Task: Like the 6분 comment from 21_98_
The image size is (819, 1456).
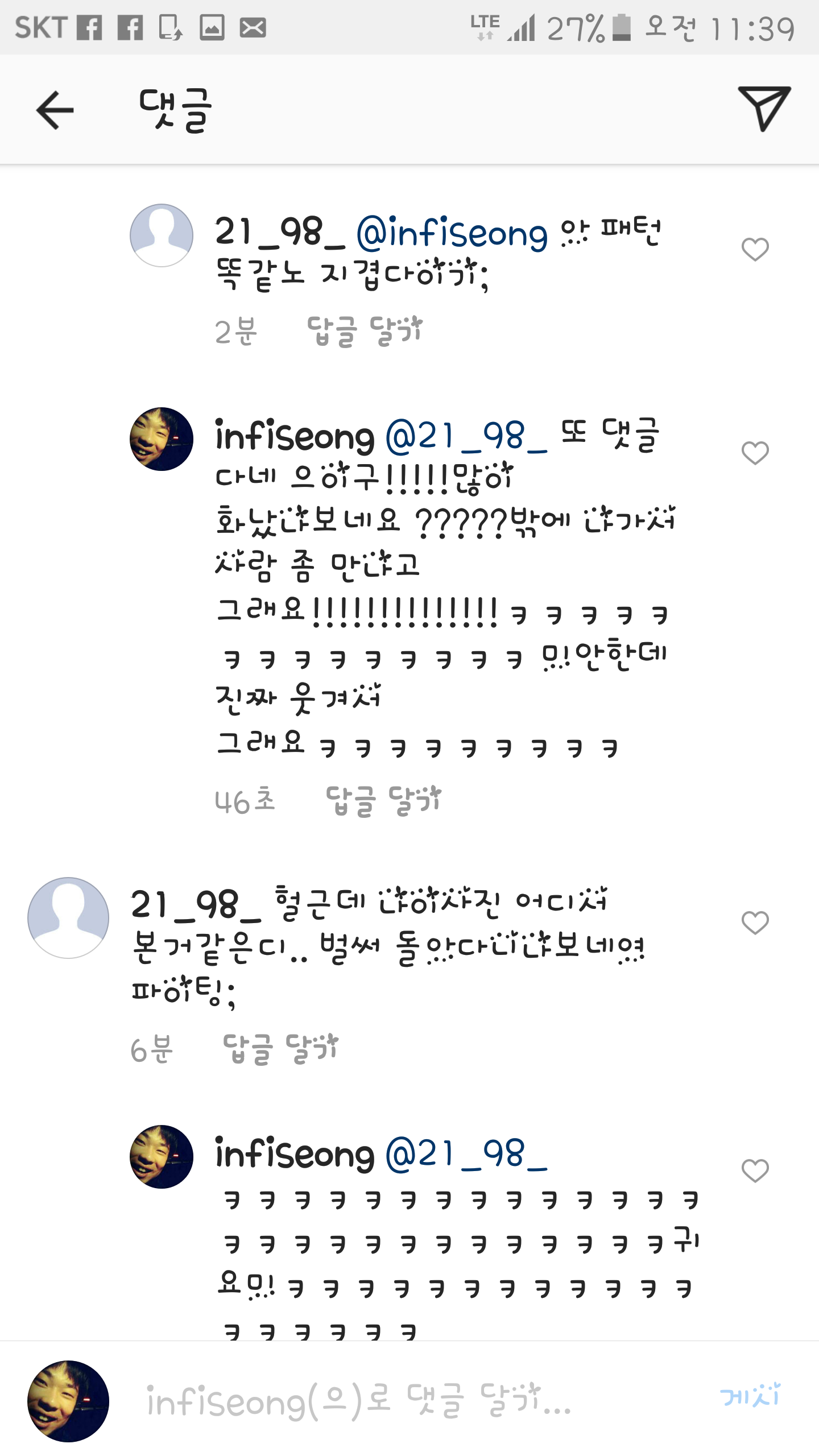Action: click(x=755, y=923)
